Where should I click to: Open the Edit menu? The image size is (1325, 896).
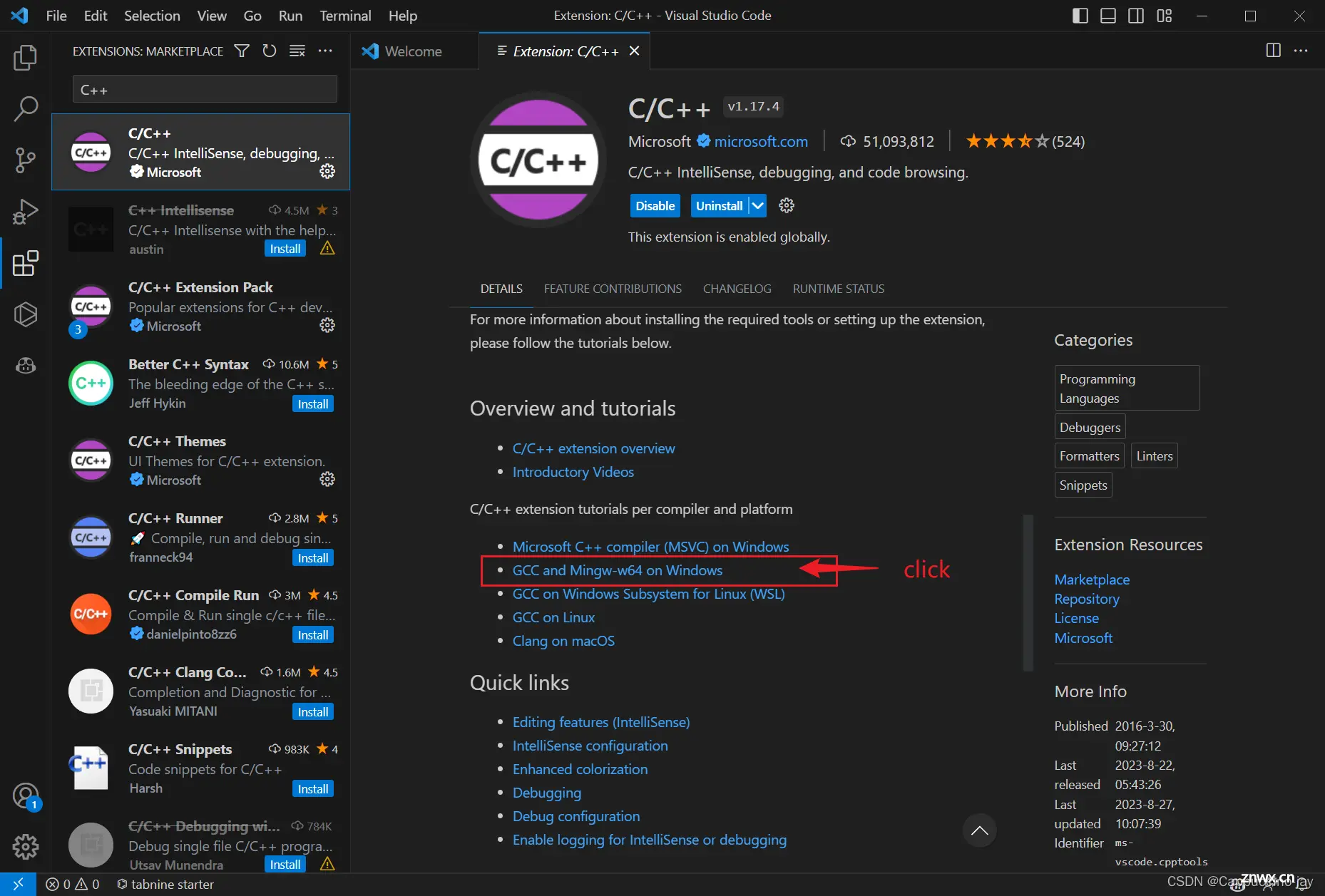(x=96, y=16)
